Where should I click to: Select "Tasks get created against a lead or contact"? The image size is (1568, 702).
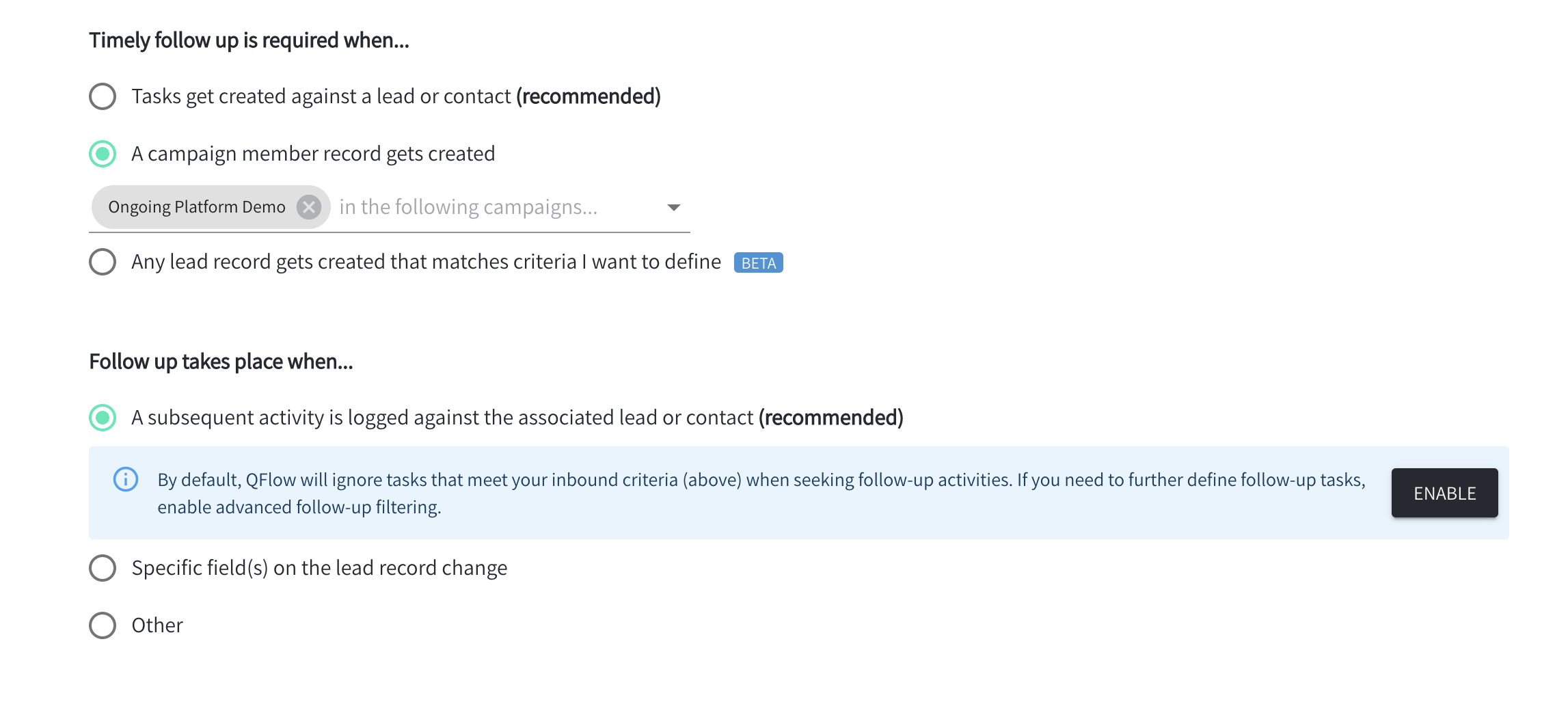coord(102,96)
